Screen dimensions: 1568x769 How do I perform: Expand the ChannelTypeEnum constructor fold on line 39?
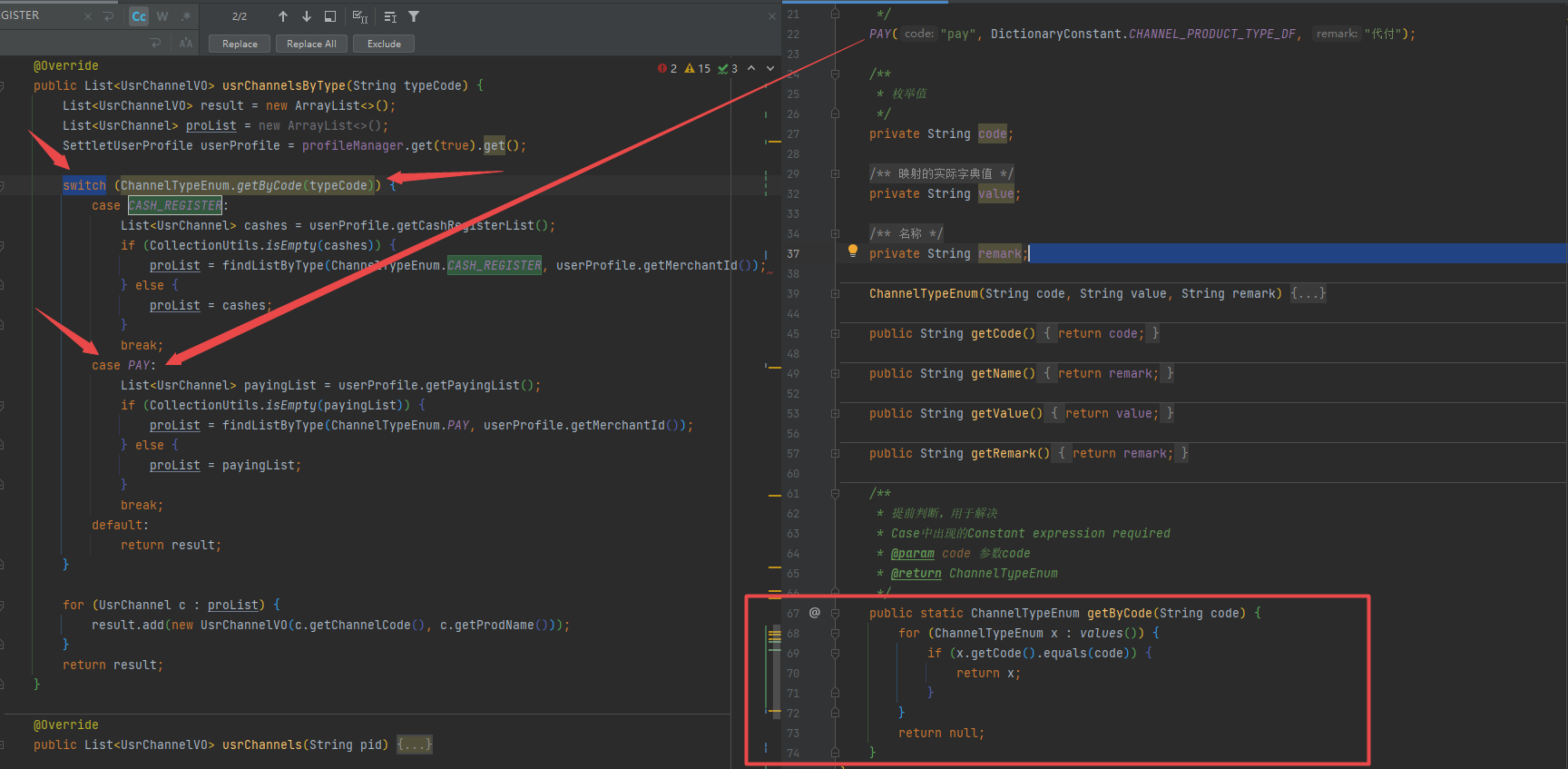(x=835, y=293)
